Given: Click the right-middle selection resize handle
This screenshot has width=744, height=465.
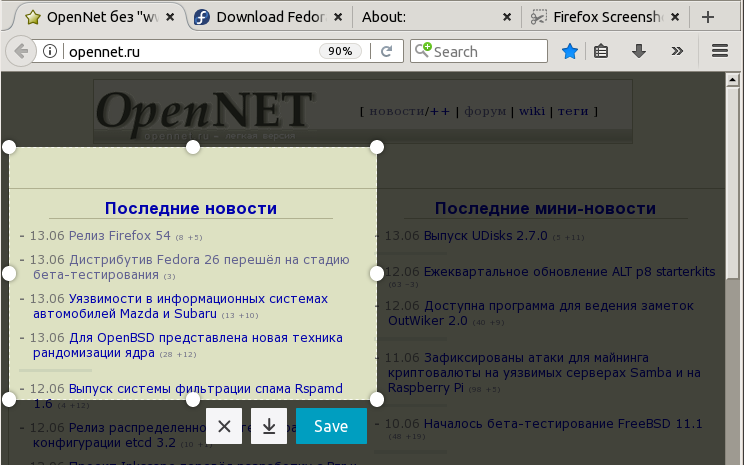Looking at the screenshot, I should [x=377, y=273].
